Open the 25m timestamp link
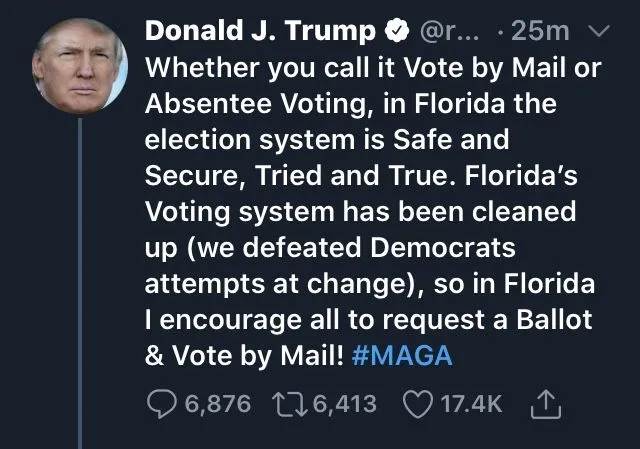 (540, 32)
